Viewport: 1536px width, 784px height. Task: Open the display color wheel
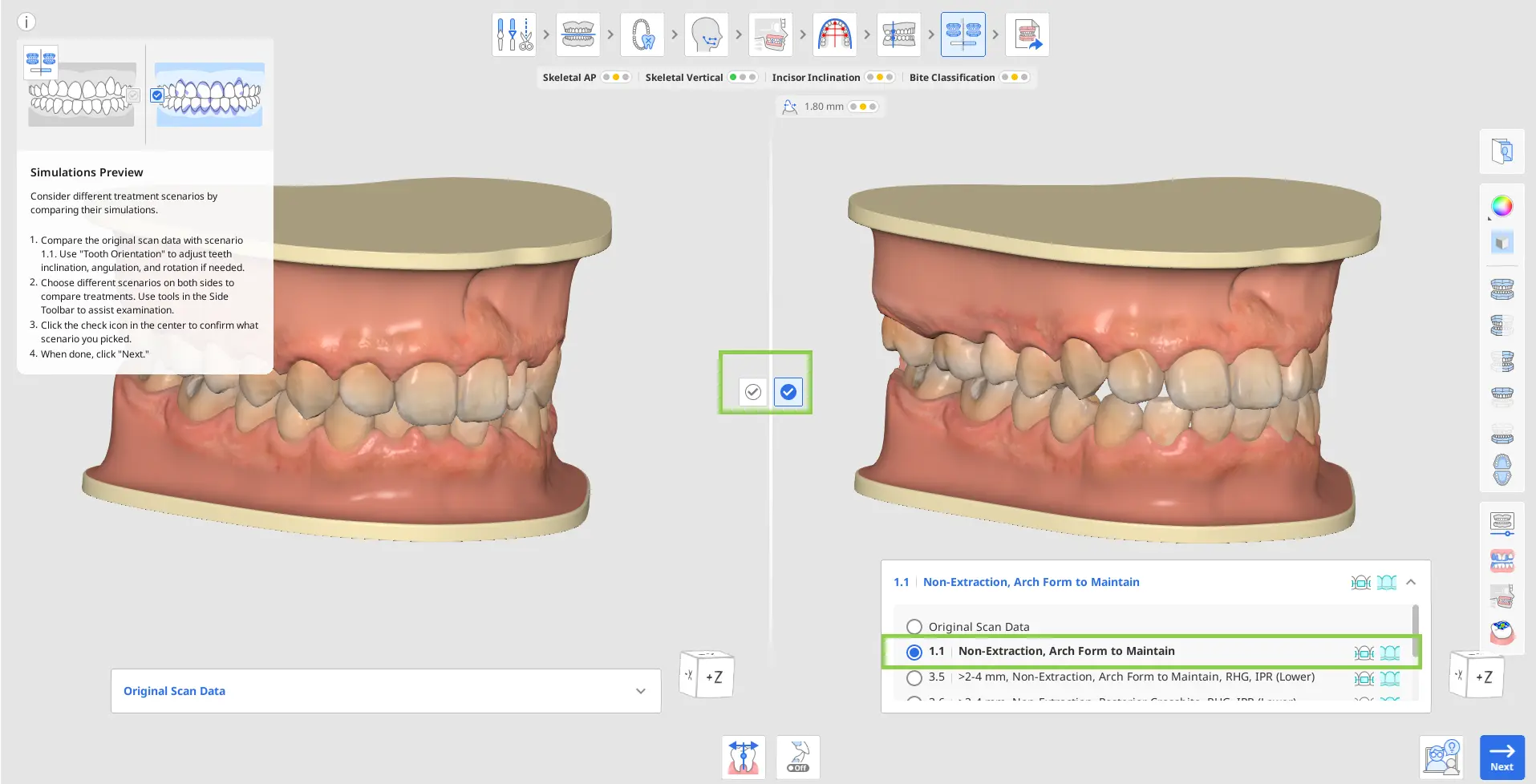1502,206
